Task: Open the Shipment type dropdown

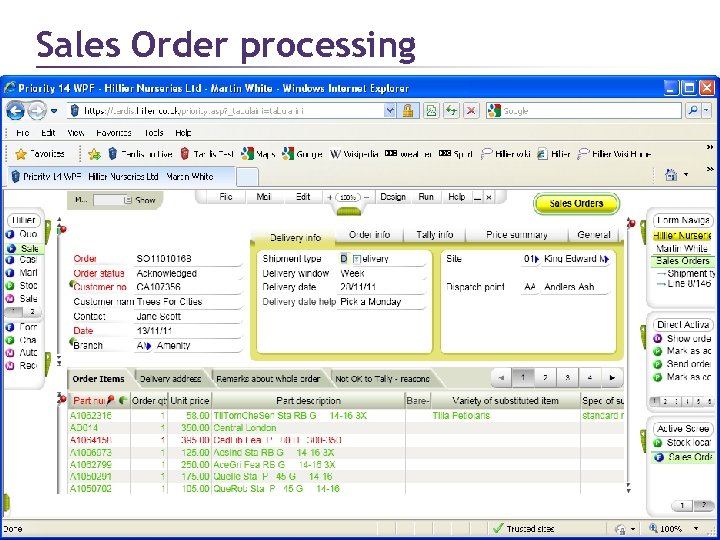Action: click(x=356, y=259)
